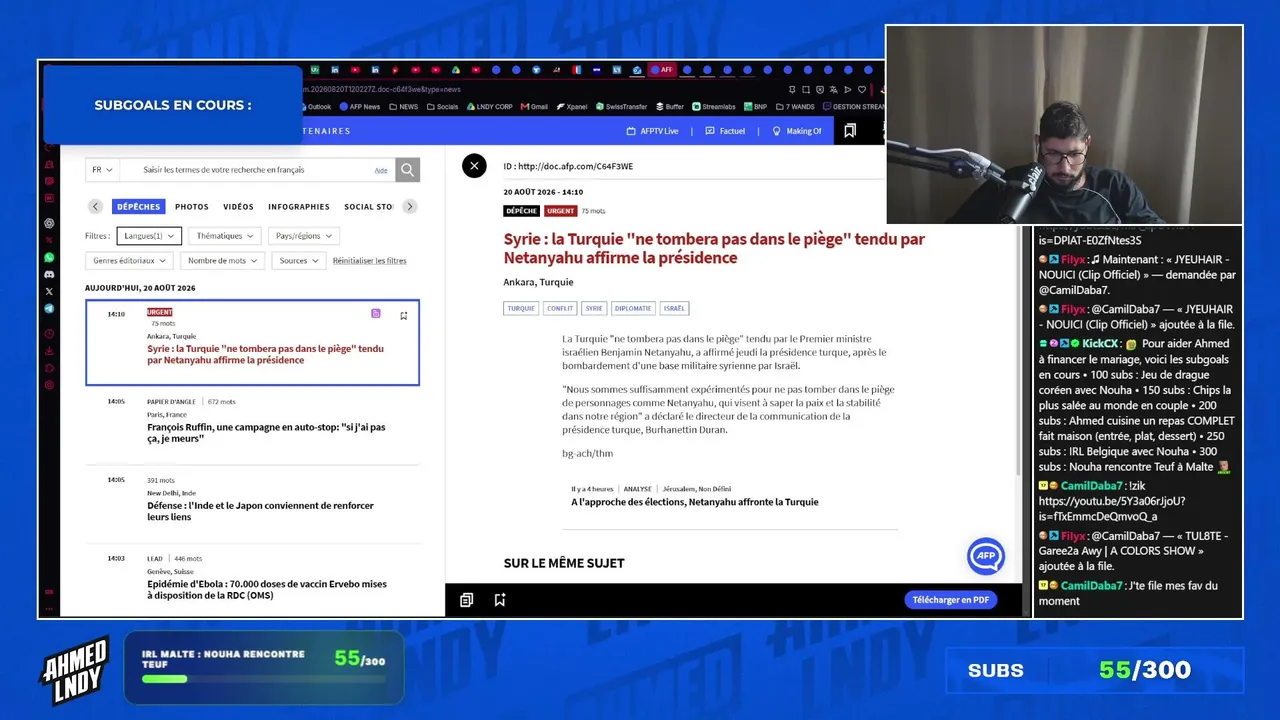Open the LNDY CORP bookmark

[x=488, y=107]
